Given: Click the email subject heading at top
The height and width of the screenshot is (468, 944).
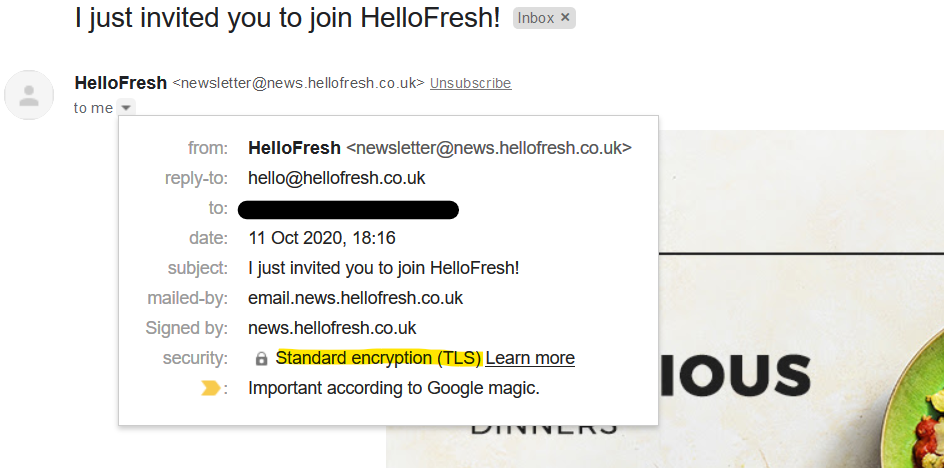Looking at the screenshot, I should pyautogui.click(x=287, y=17).
